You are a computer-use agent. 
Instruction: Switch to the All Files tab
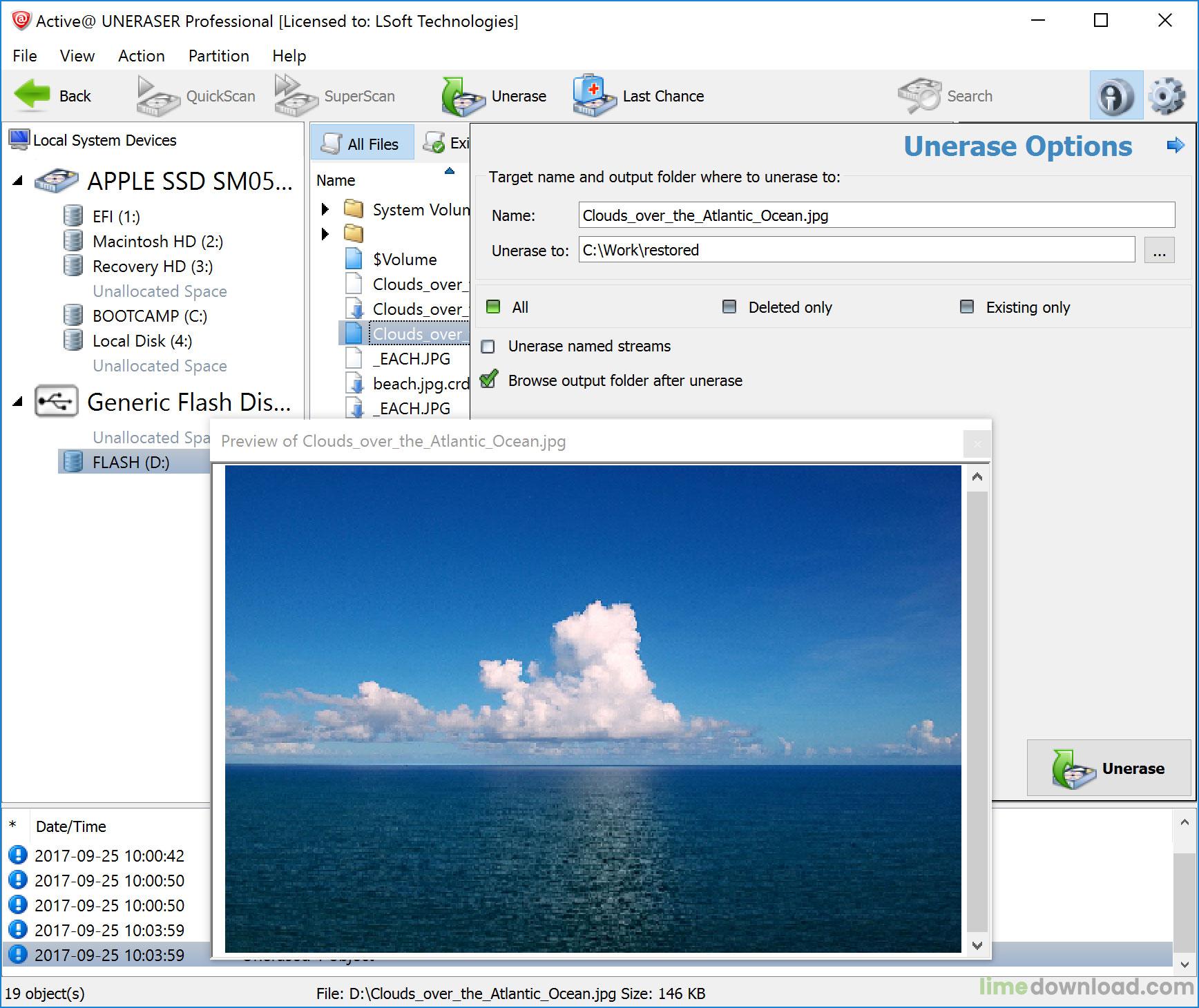point(362,143)
